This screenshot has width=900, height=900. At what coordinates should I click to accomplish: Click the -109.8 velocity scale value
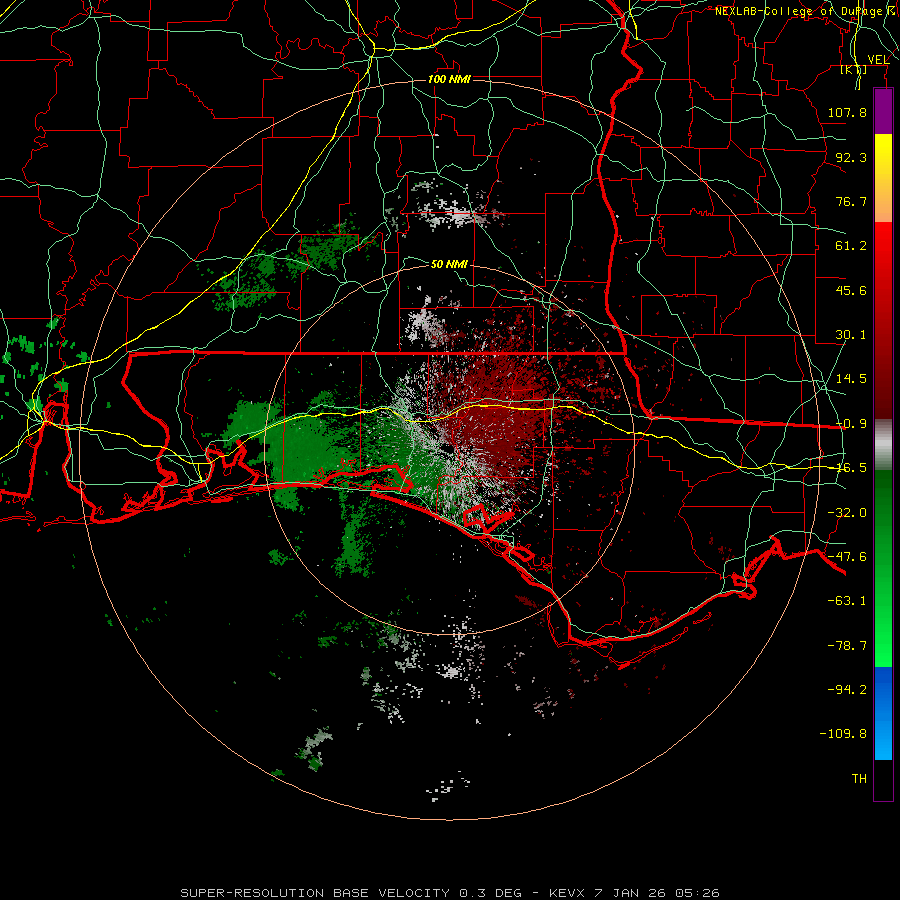(x=843, y=734)
